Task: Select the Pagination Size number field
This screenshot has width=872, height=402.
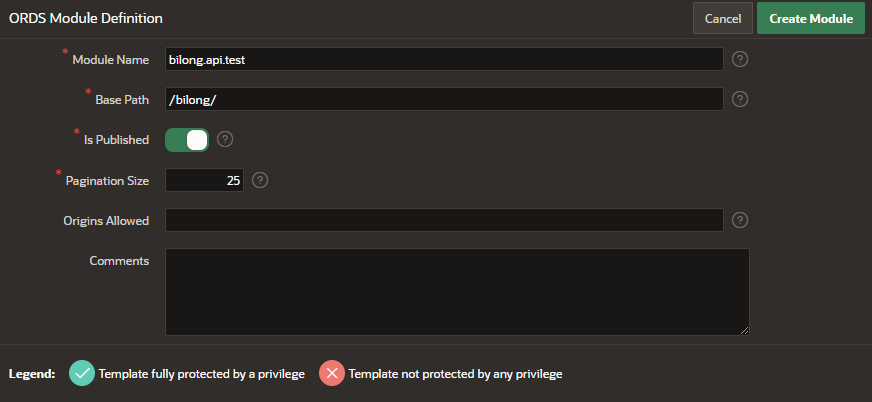Action: coord(204,180)
